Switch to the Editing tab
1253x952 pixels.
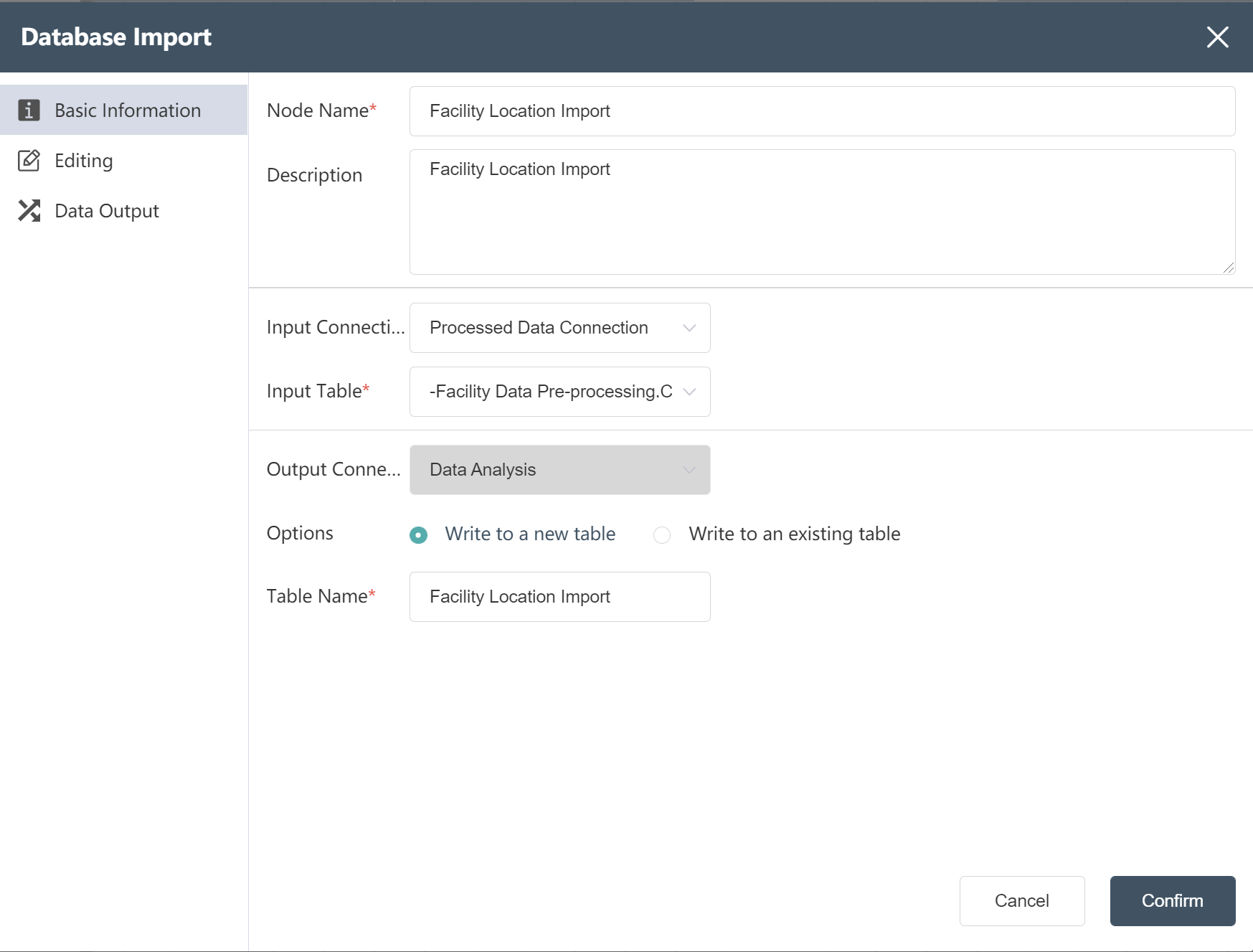tap(84, 161)
